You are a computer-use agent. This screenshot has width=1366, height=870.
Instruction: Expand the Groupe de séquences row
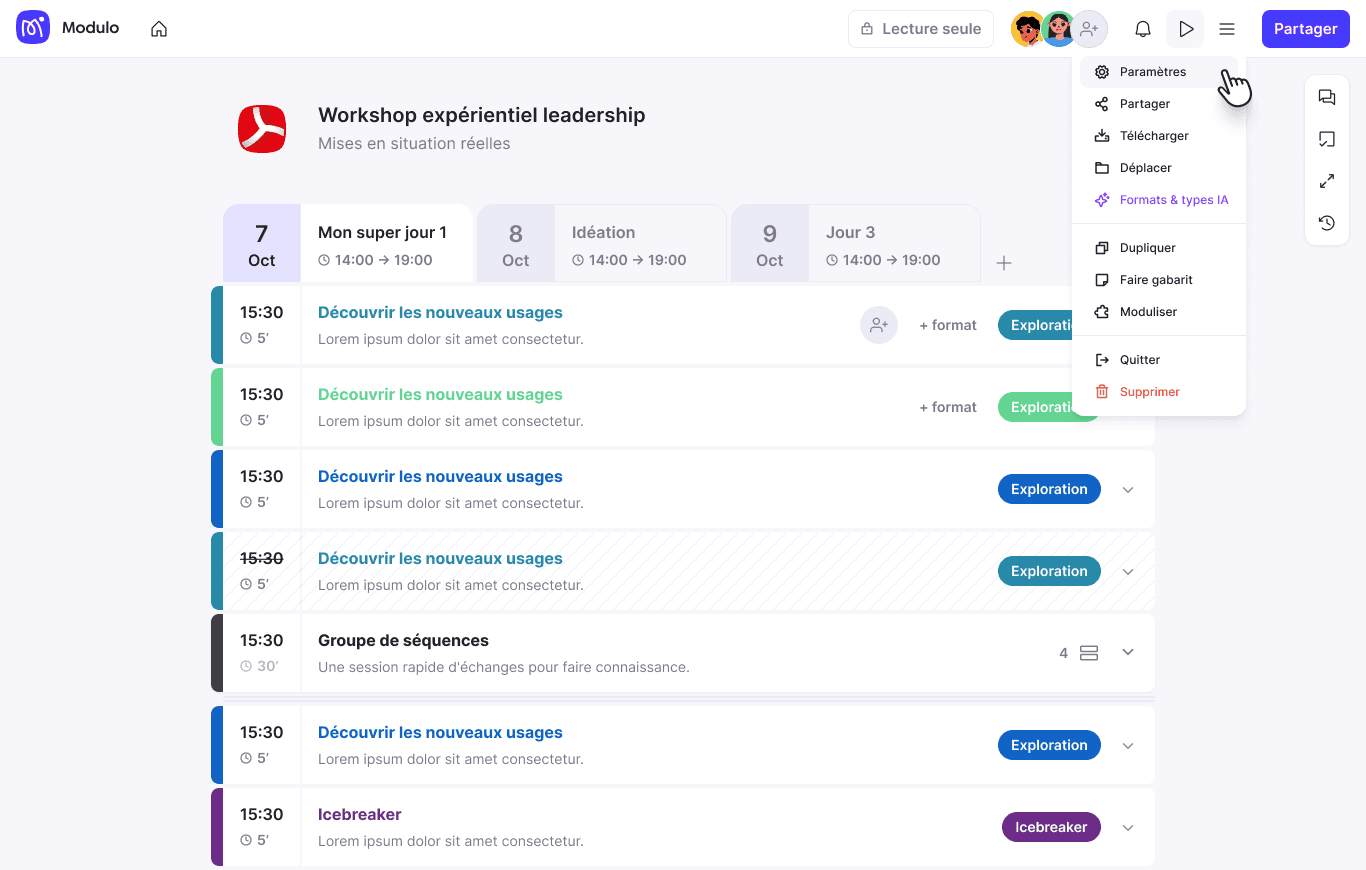click(1128, 652)
